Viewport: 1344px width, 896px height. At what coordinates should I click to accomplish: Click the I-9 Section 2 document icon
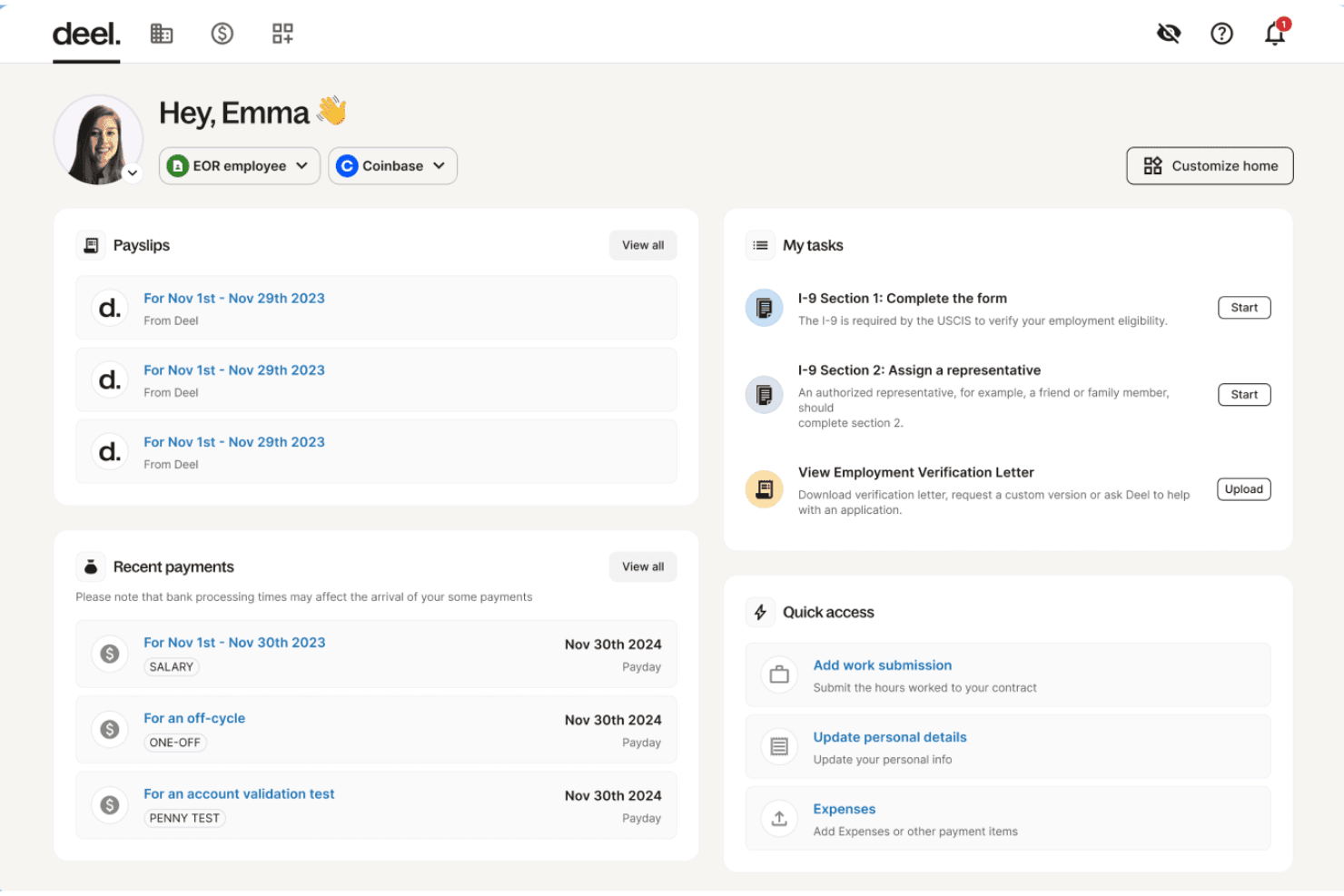tap(765, 395)
